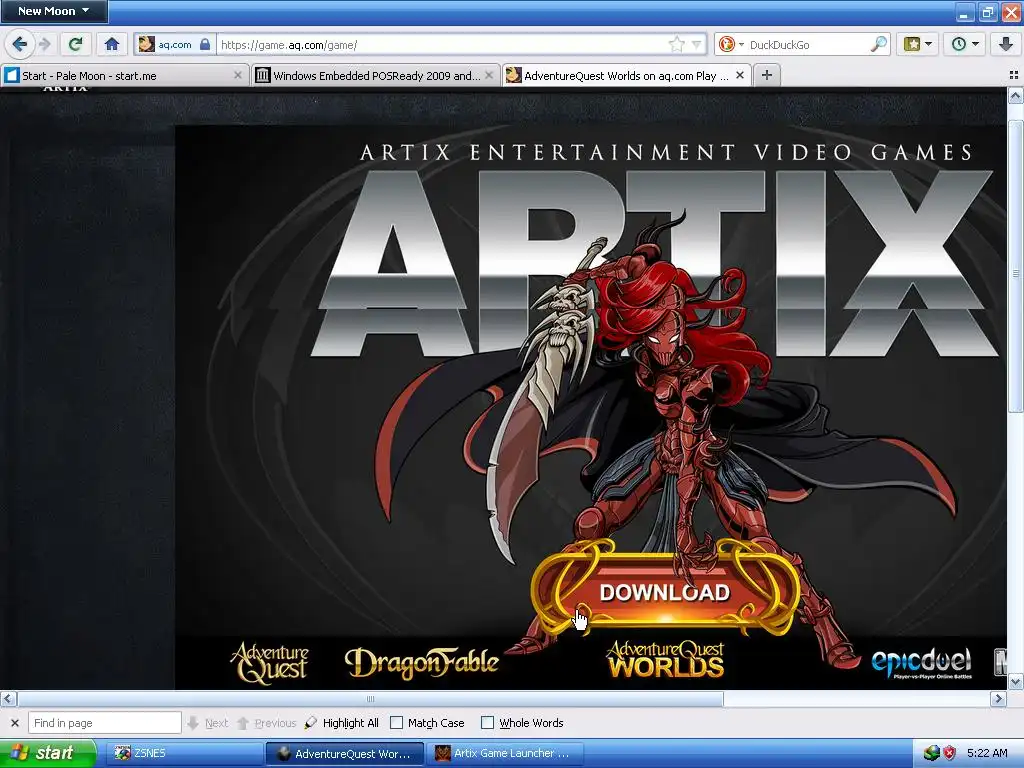Click the Forward arrow navigation button
The height and width of the screenshot is (768, 1024).
click(45, 44)
